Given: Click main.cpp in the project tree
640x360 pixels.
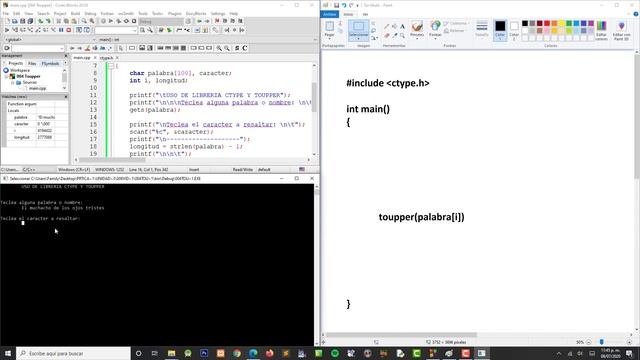Looking at the screenshot, I should point(37,88).
